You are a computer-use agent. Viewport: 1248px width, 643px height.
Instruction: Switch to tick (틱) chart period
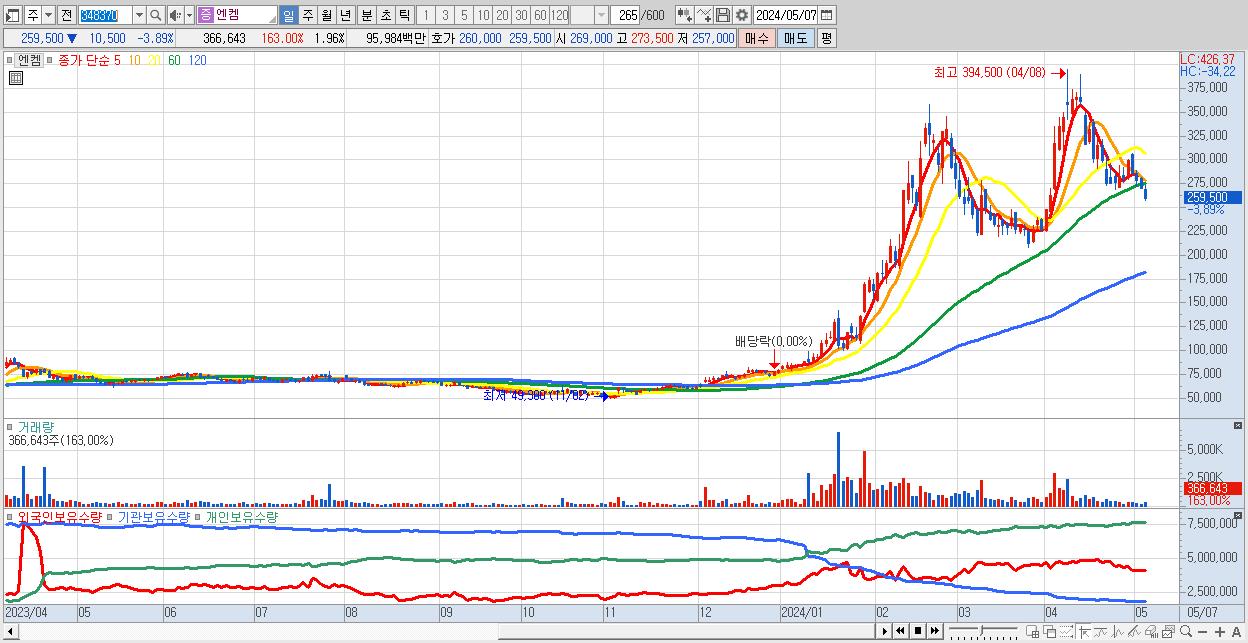404,15
